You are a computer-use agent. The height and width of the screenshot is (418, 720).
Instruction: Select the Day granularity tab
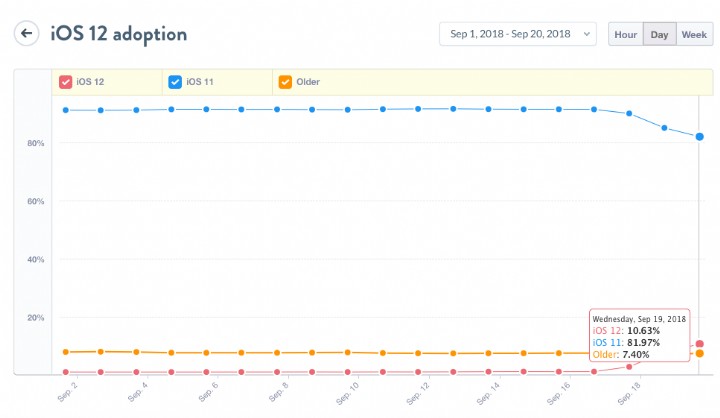click(x=659, y=34)
